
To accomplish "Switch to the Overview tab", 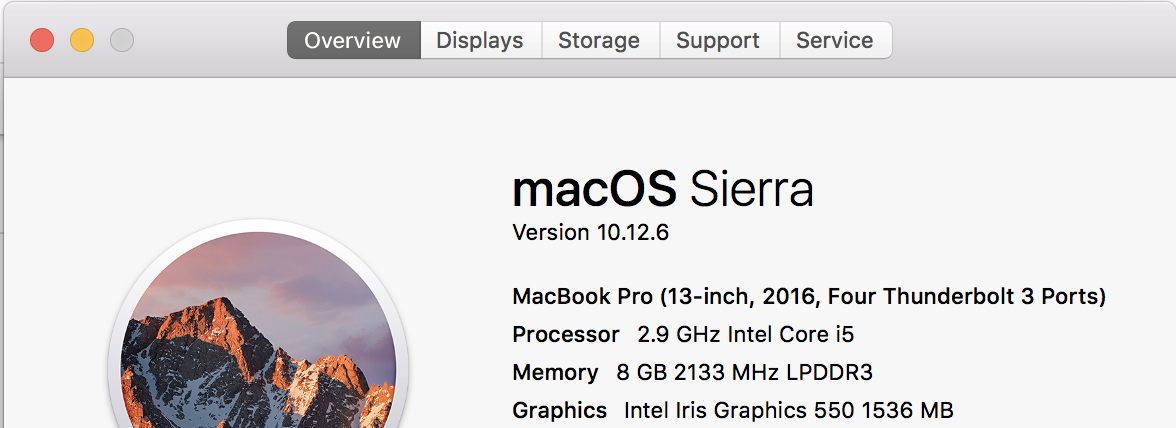I will (x=353, y=41).
